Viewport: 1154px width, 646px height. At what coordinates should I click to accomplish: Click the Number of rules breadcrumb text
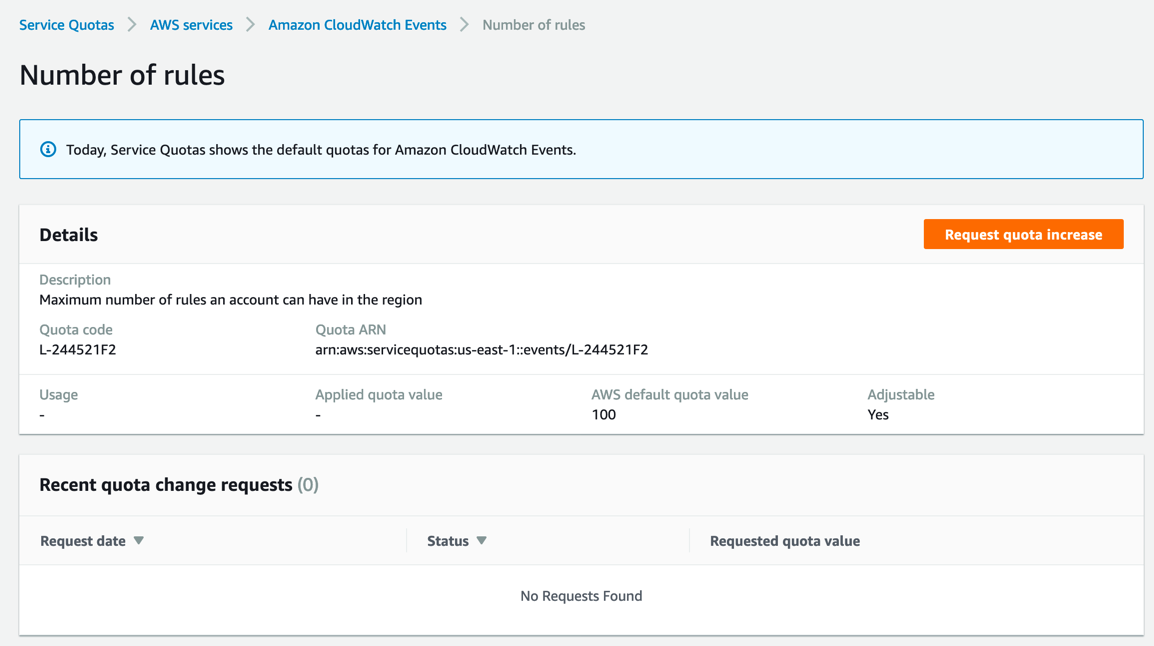[x=534, y=25]
